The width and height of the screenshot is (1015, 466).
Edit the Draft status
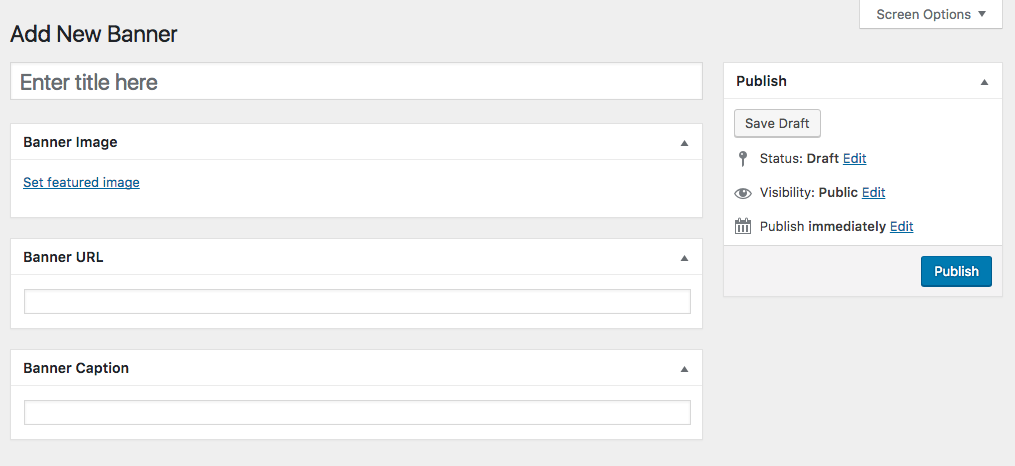coord(854,159)
